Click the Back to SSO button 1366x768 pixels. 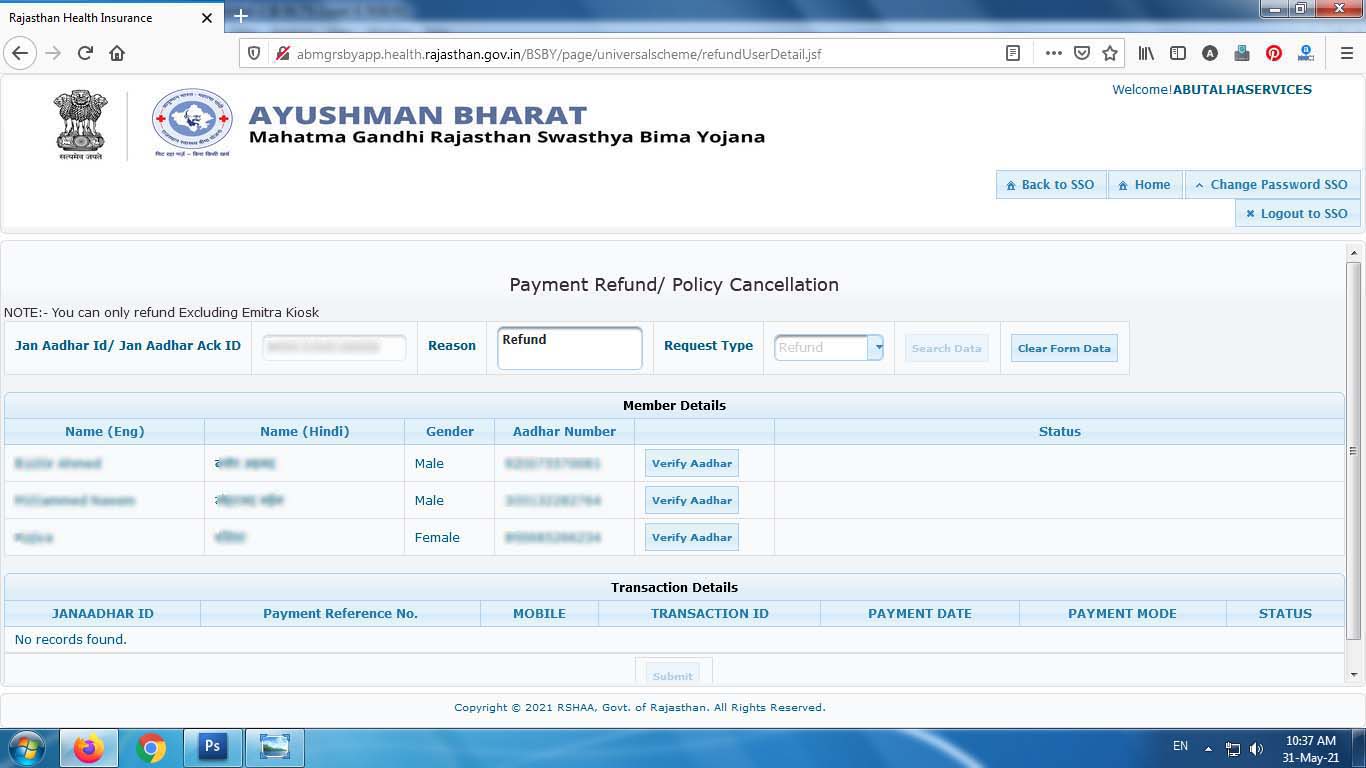click(x=1051, y=184)
